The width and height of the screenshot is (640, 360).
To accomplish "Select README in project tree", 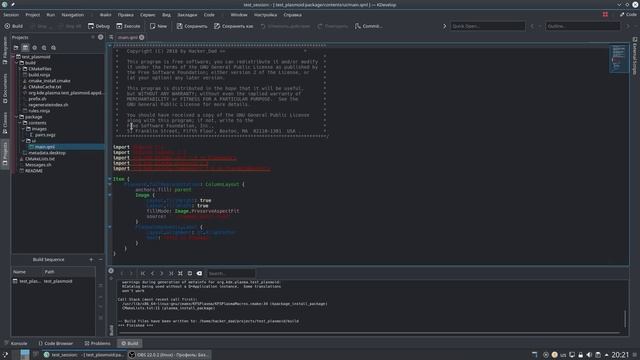I will 33,171.
